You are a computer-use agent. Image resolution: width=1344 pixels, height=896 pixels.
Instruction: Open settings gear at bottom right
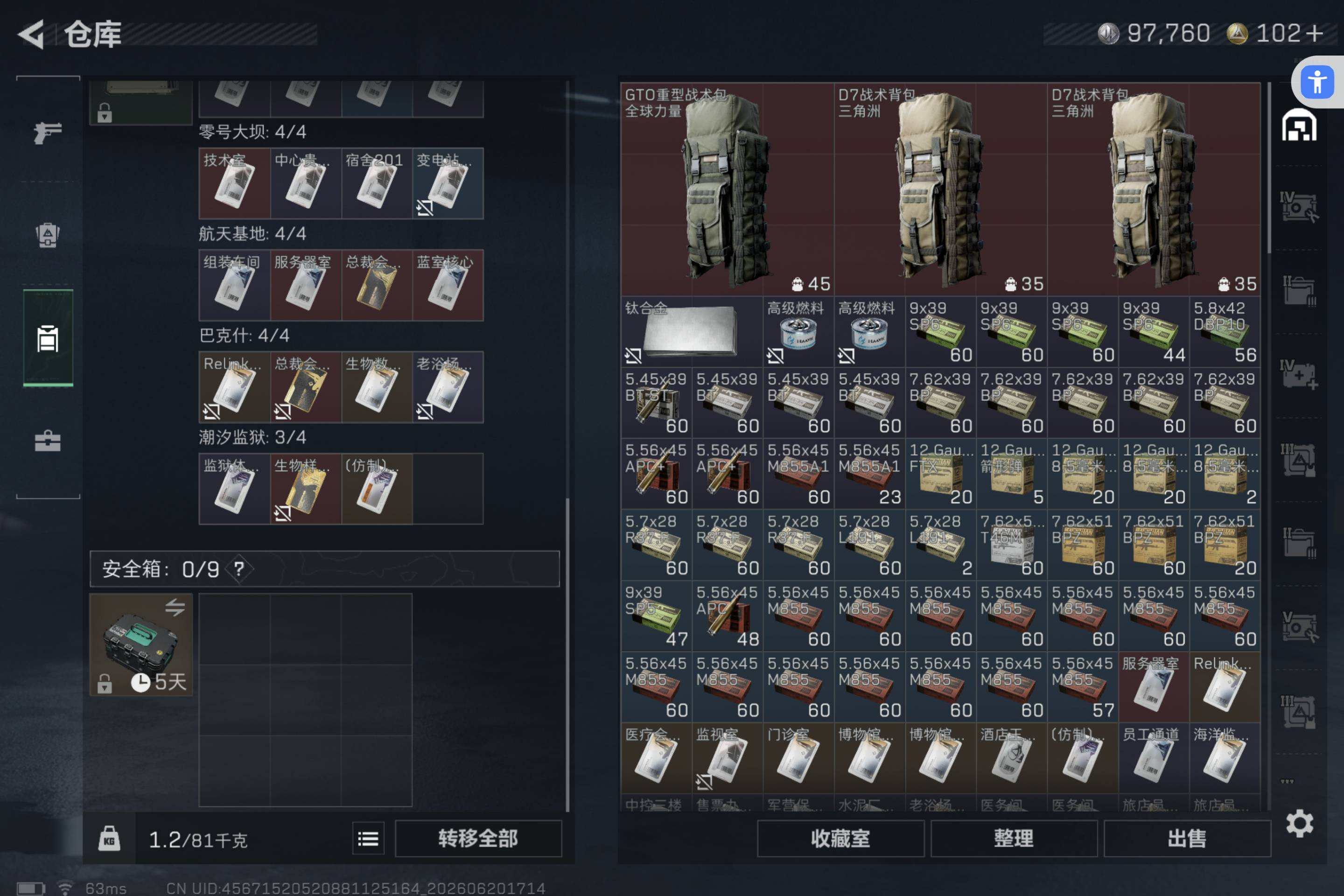[1299, 823]
